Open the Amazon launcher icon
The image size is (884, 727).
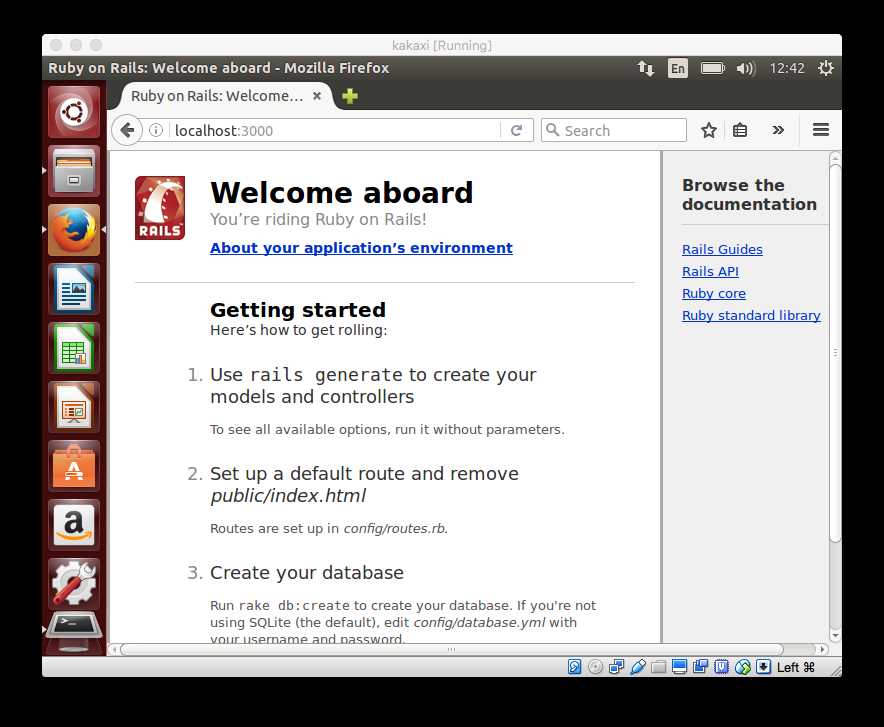[x=74, y=525]
